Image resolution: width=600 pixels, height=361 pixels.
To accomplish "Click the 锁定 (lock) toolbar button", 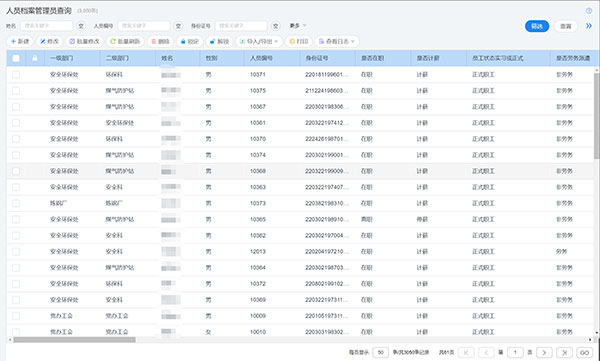I will [190, 41].
